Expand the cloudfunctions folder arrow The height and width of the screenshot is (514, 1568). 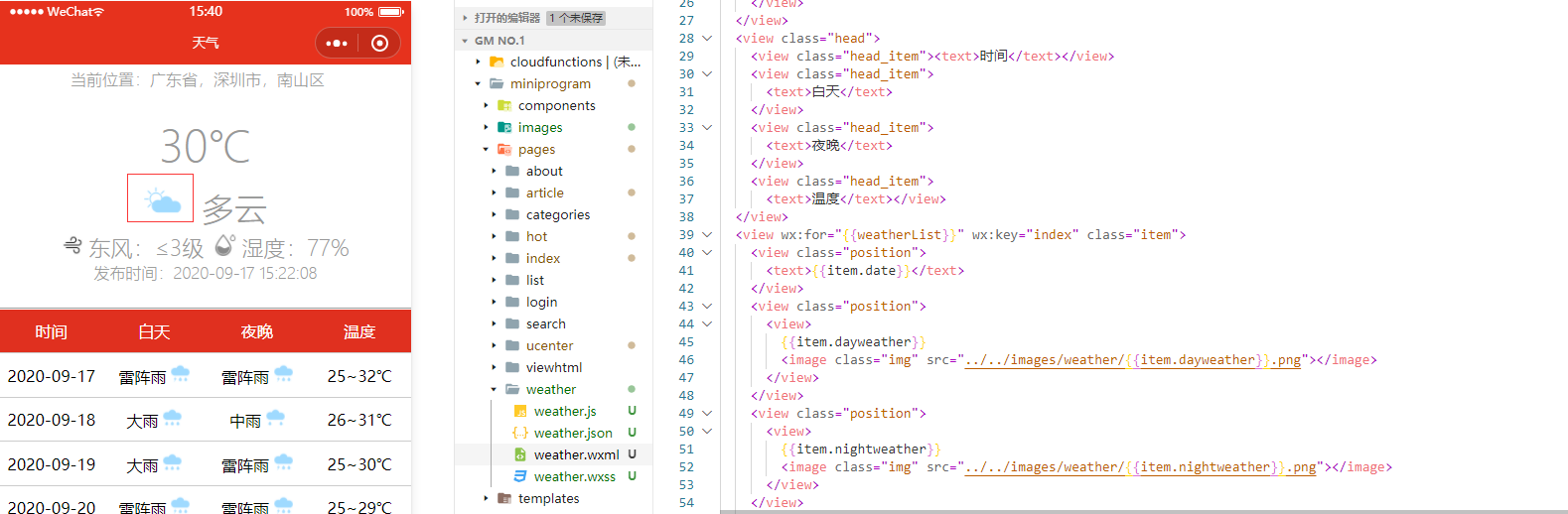(x=478, y=62)
